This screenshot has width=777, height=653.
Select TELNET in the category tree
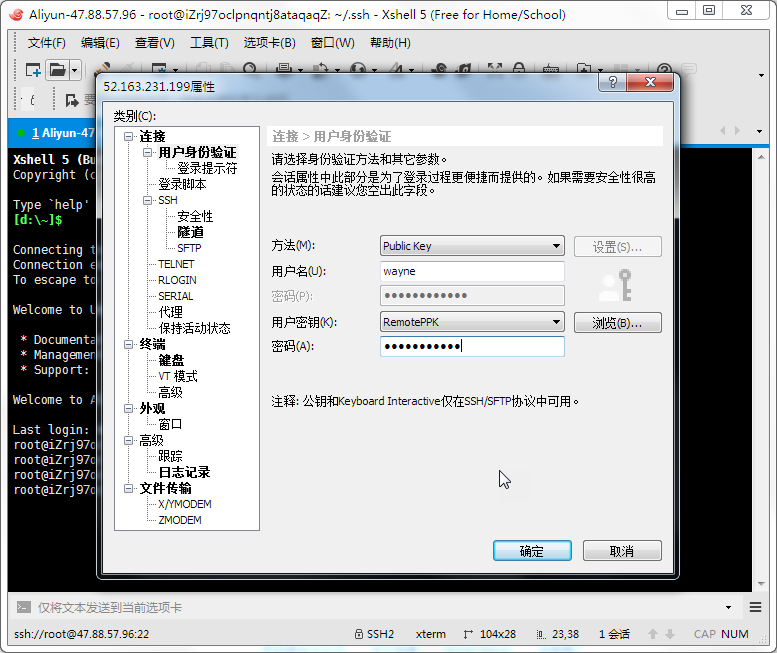[x=176, y=264]
